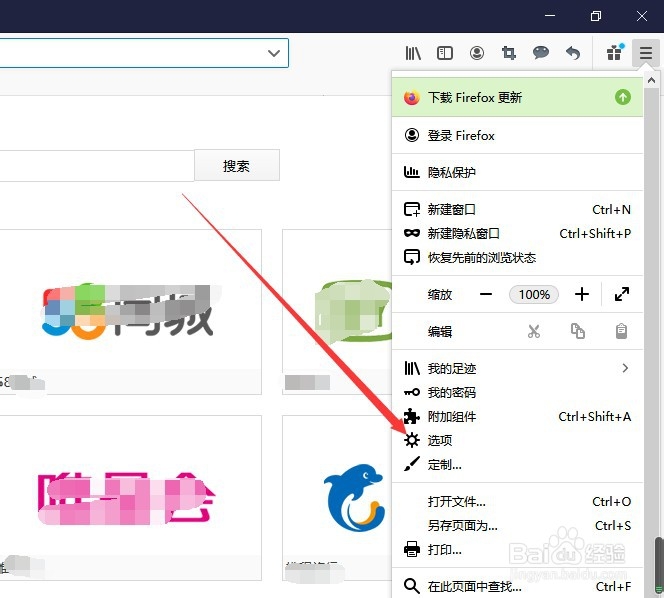664x598 pixels.
Task: Open 附加组件 menu item
Action: [517, 417]
